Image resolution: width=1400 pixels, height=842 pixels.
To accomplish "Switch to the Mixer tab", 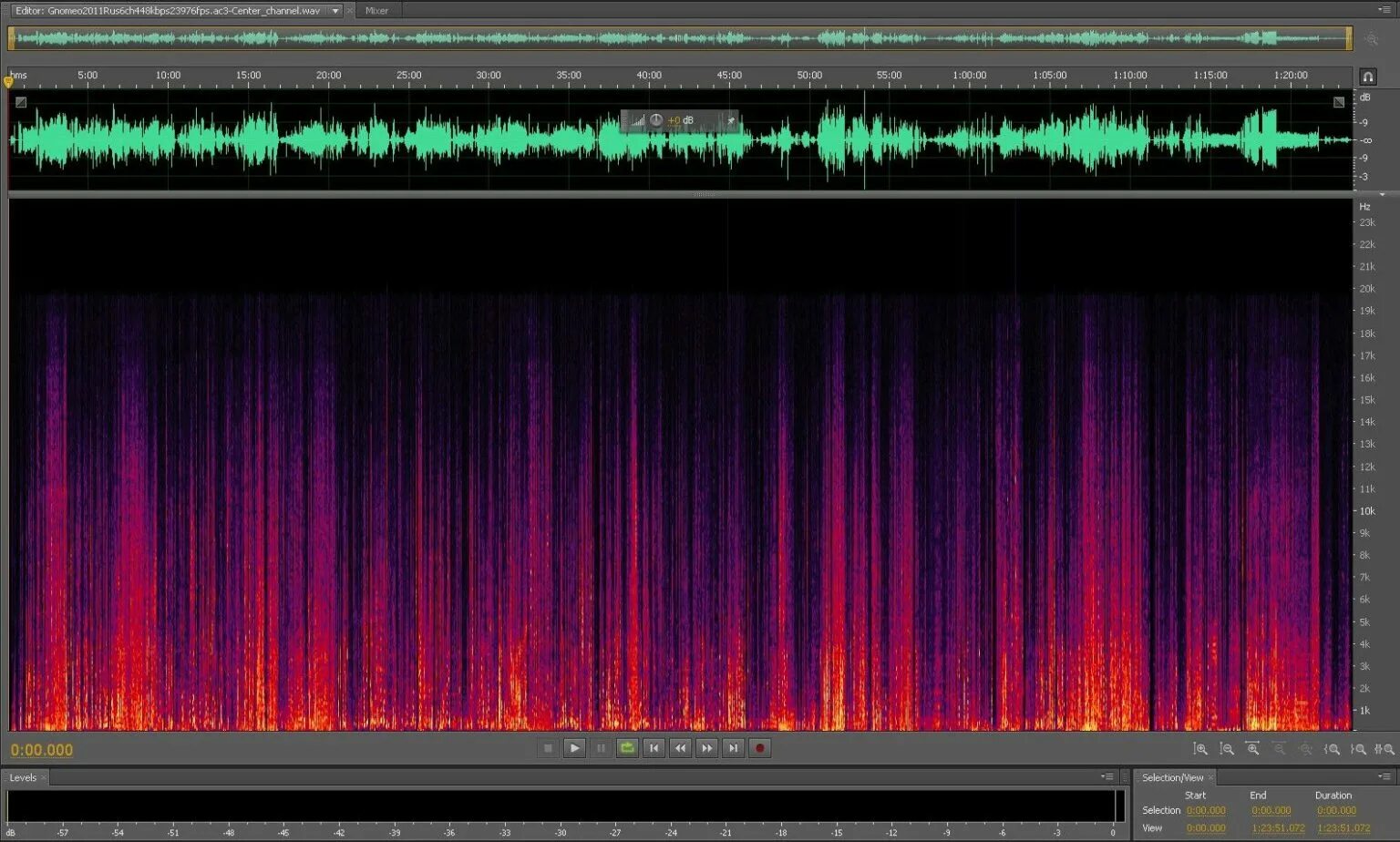I will [x=376, y=10].
